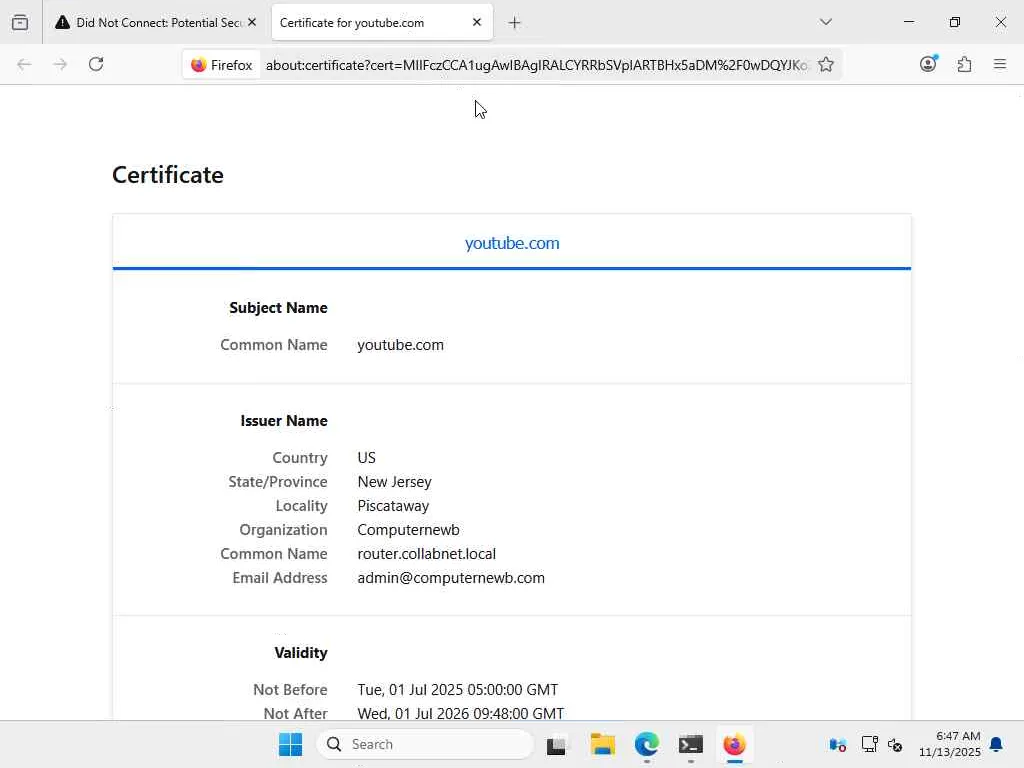The width and height of the screenshot is (1024, 768).
Task: Open clock showing 6:47 AM
Action: 950,744
